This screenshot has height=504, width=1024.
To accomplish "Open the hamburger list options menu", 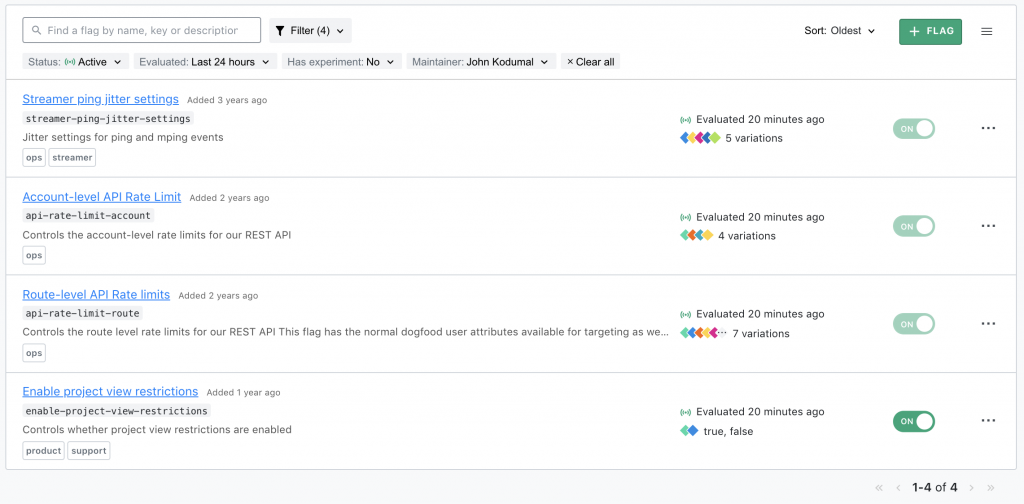I will (x=986, y=31).
